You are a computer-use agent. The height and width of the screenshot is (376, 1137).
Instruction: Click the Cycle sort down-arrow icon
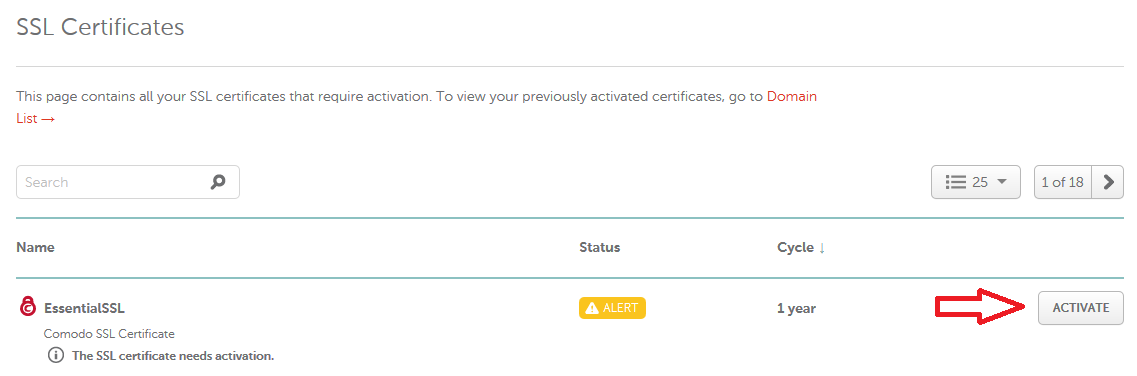822,248
